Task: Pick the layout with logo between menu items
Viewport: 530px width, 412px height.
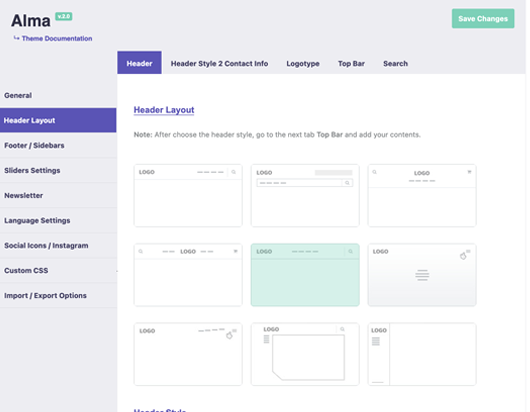Action: tap(188, 275)
